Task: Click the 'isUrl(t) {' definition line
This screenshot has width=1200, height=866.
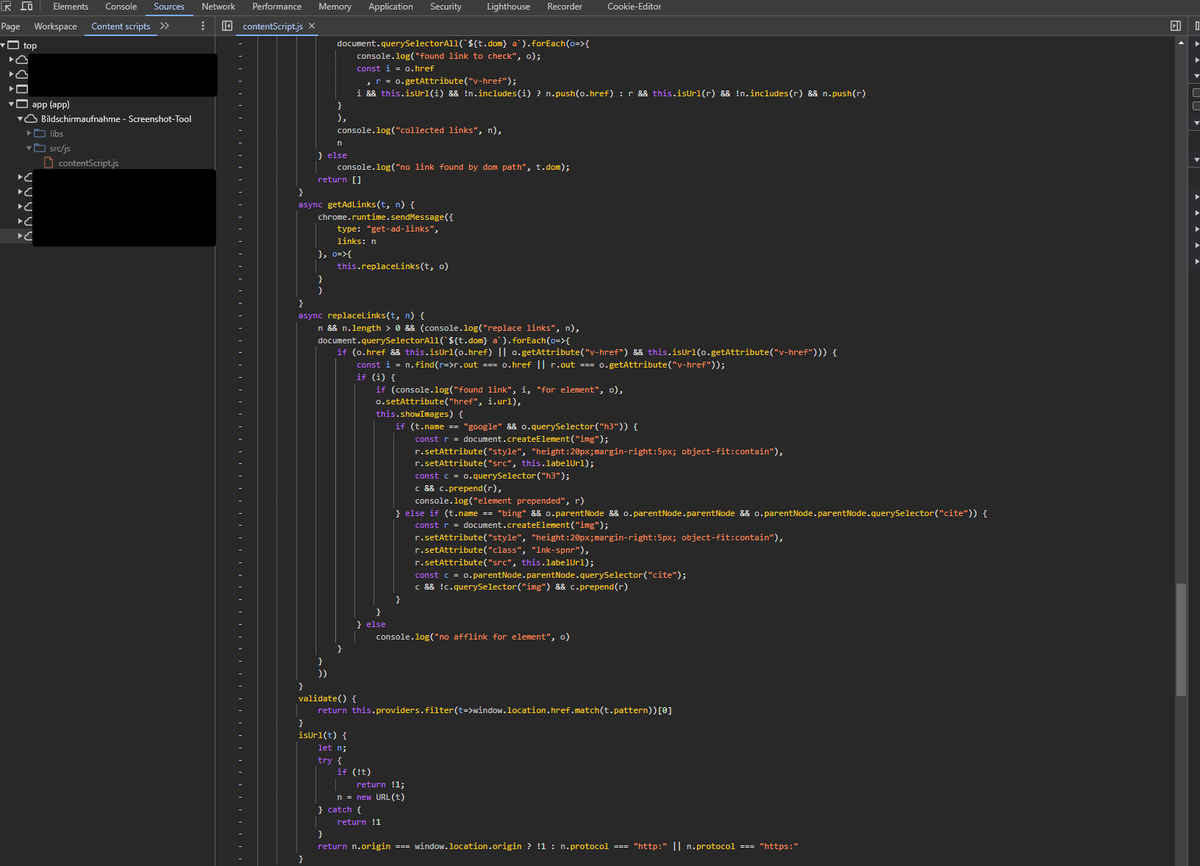Action: (322, 735)
